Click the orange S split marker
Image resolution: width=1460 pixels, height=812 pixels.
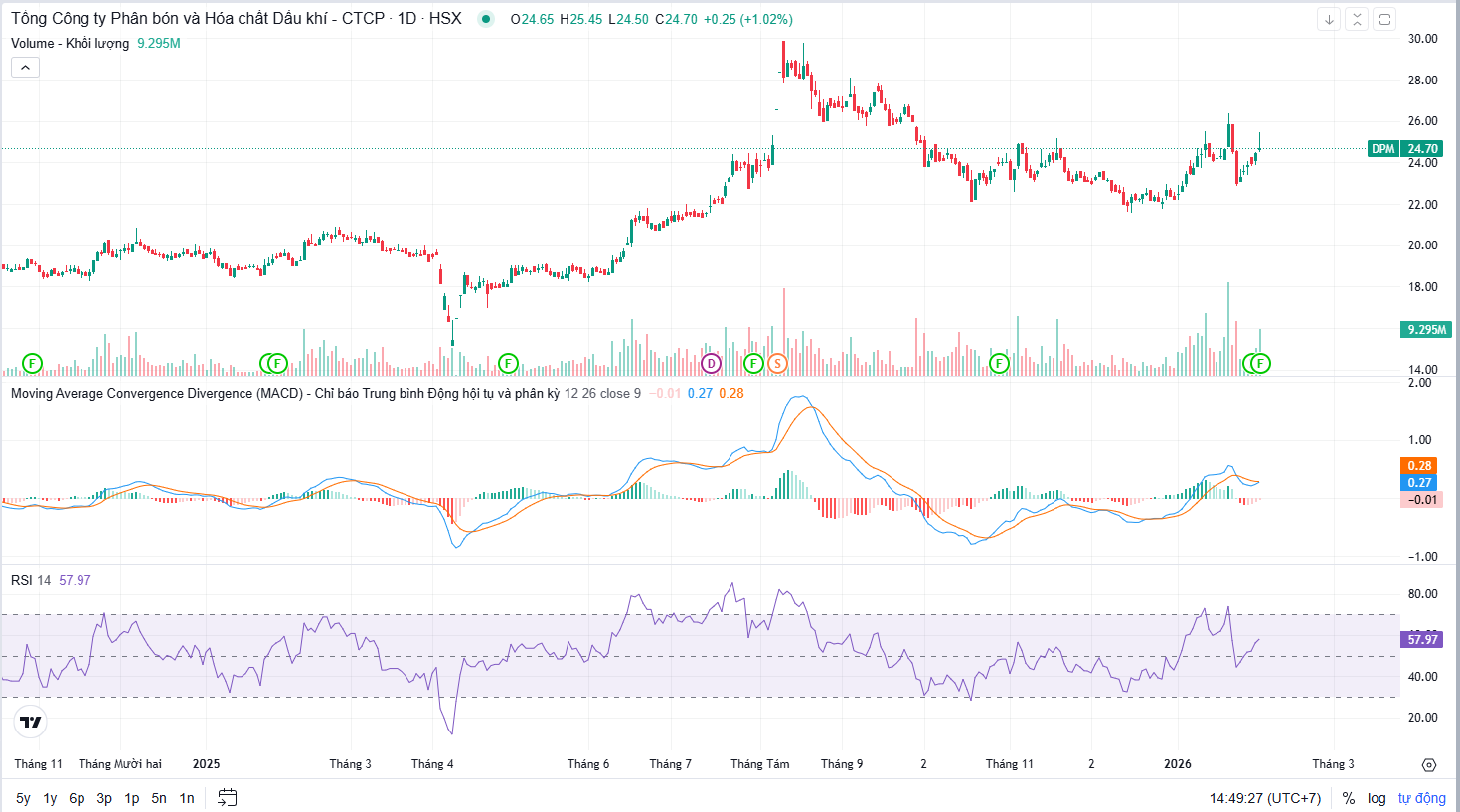[777, 363]
